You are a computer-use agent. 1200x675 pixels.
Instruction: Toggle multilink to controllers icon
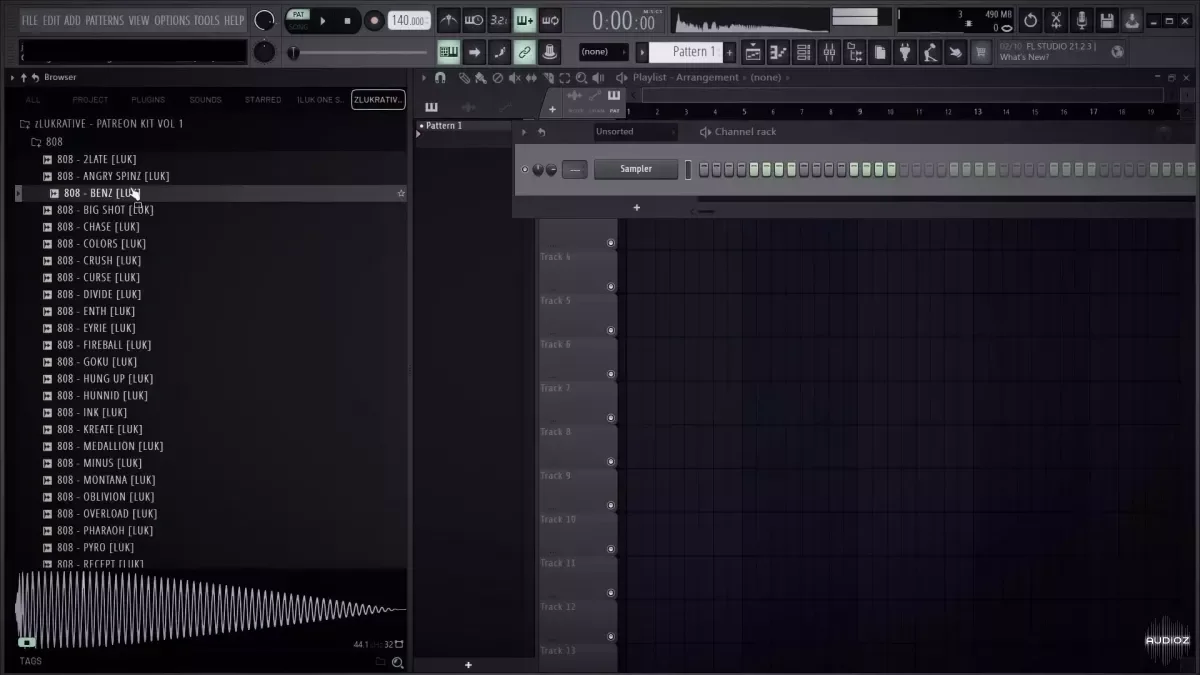click(x=550, y=52)
